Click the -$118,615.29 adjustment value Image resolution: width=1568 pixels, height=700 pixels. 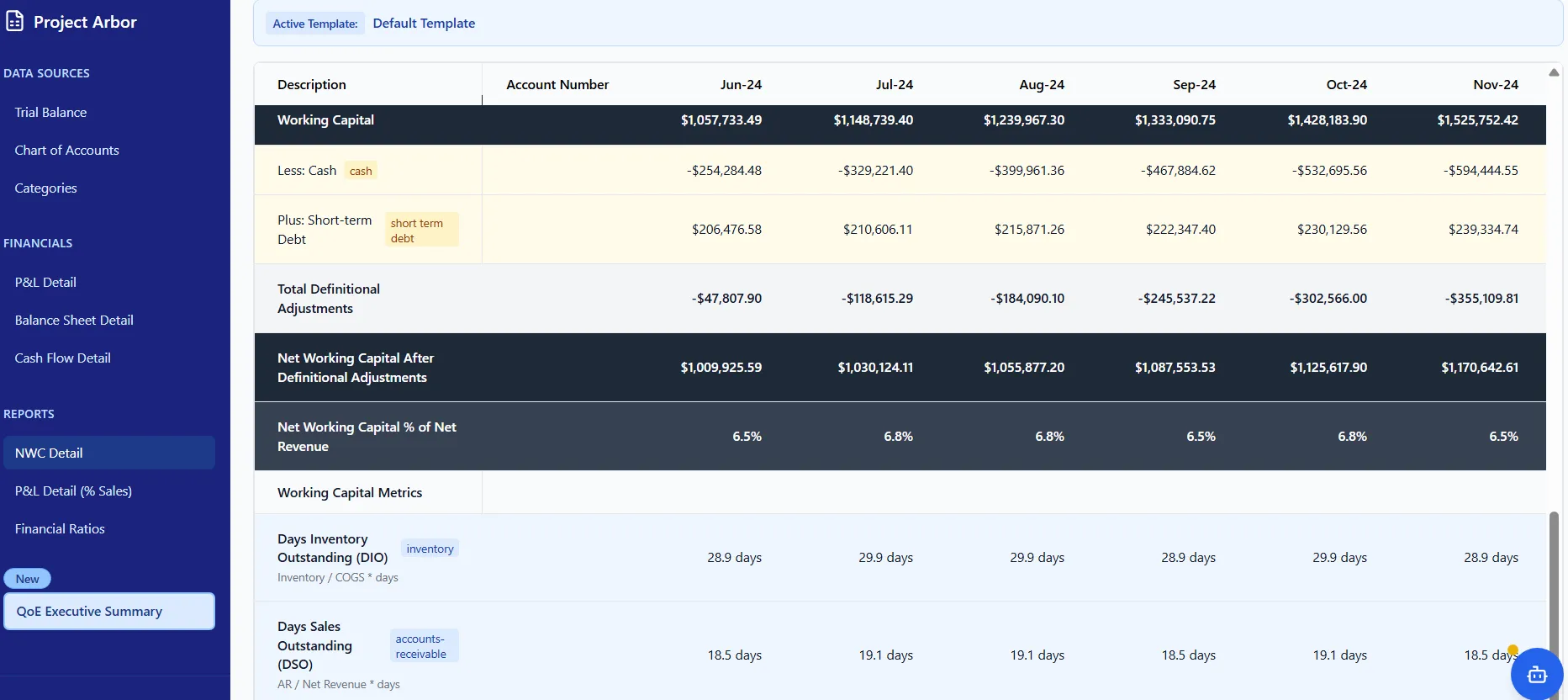[877, 298]
